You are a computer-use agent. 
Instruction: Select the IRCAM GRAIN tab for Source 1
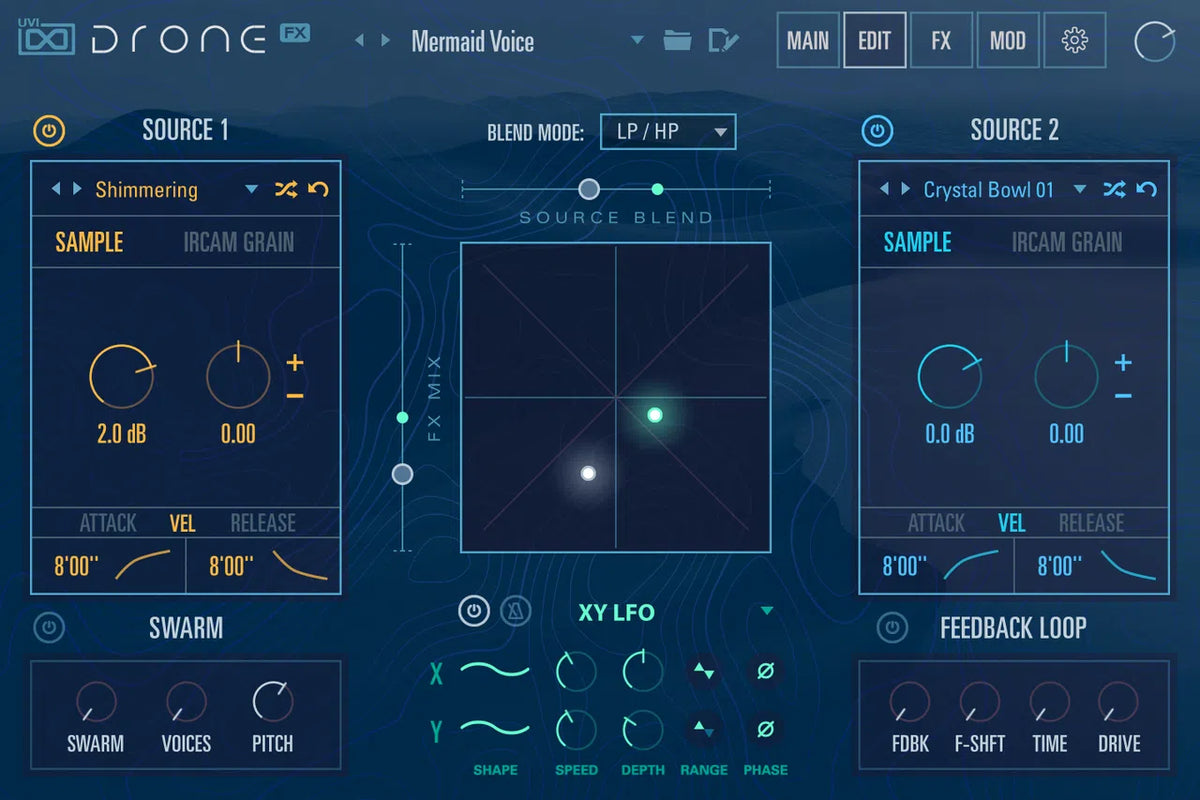237,241
